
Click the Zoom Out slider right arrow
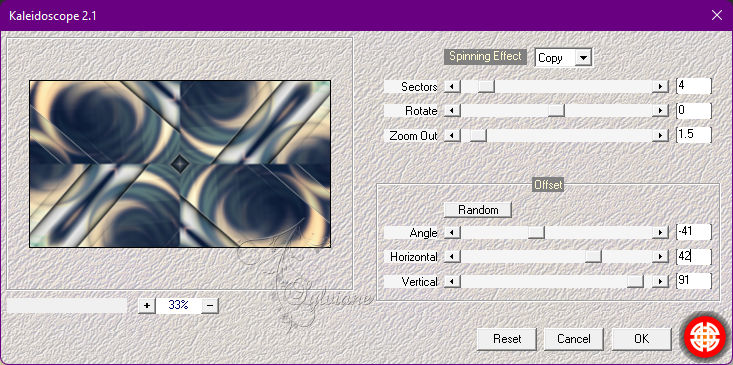tap(660, 136)
